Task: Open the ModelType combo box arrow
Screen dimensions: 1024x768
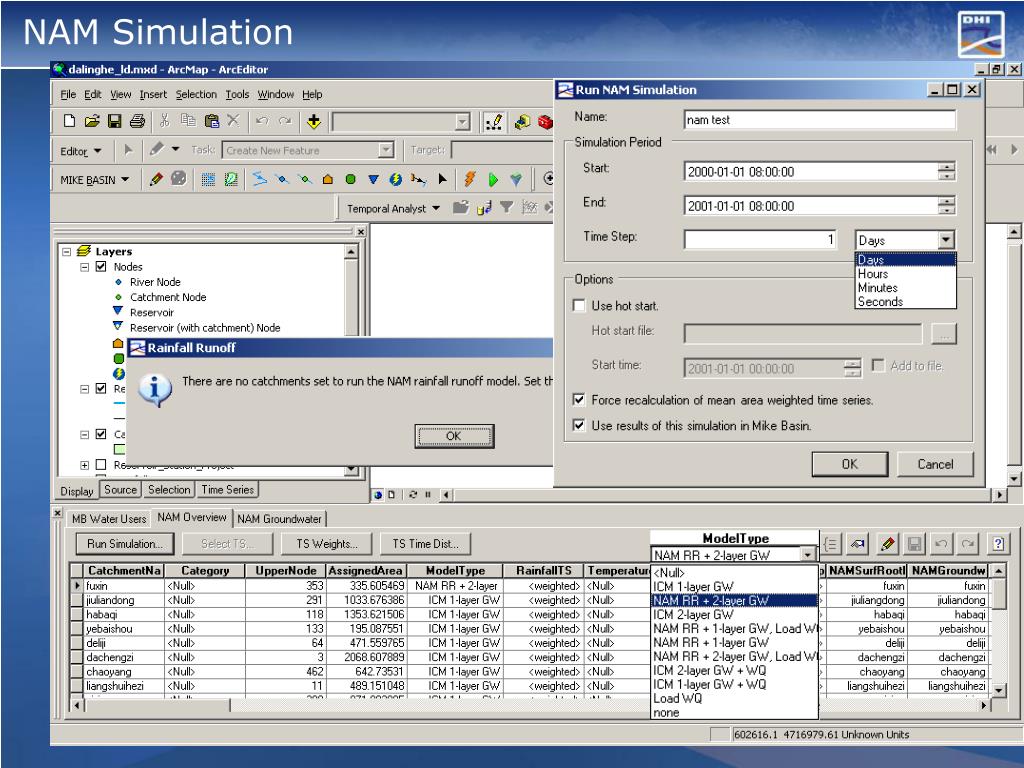Action: (808, 554)
